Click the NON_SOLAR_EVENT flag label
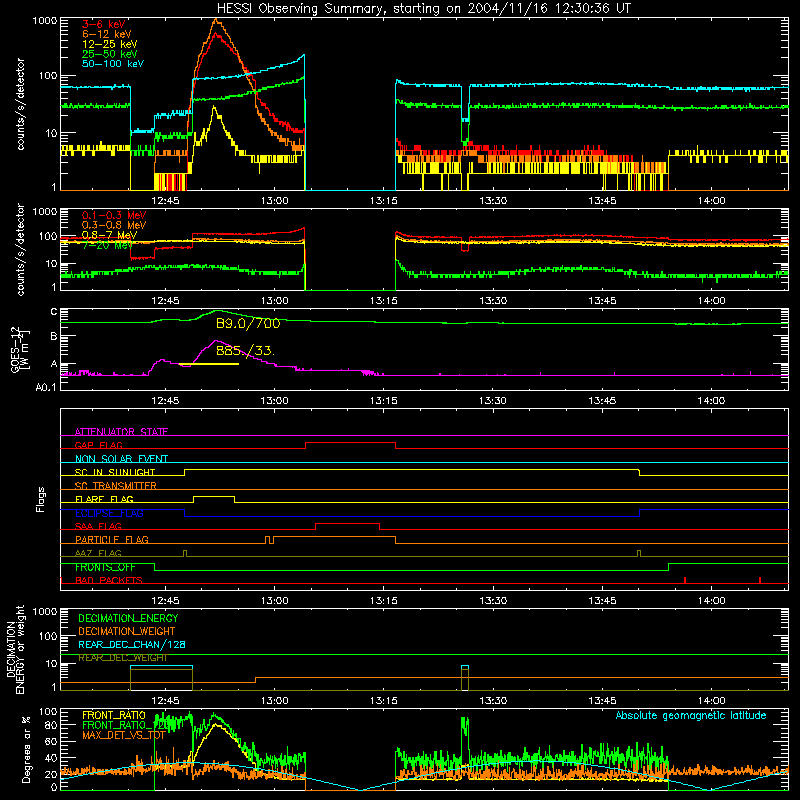800x800 pixels. click(121, 459)
